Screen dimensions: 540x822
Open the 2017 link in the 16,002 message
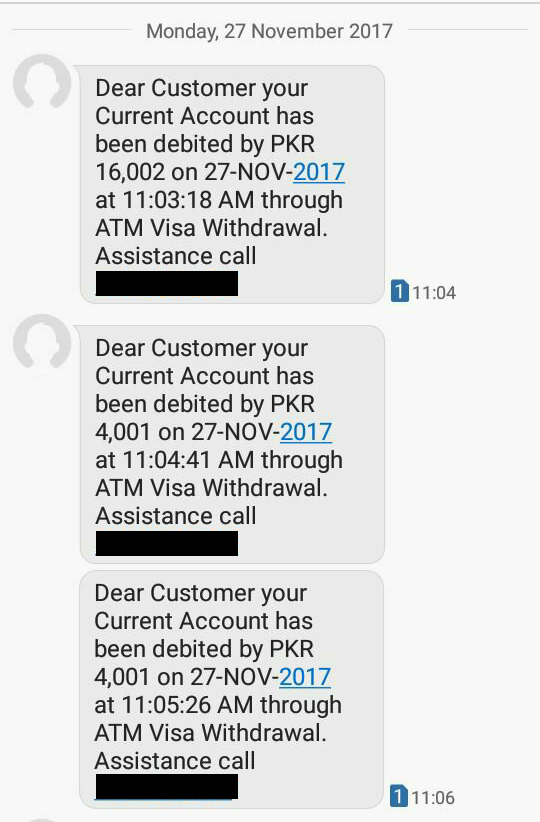[x=319, y=172]
